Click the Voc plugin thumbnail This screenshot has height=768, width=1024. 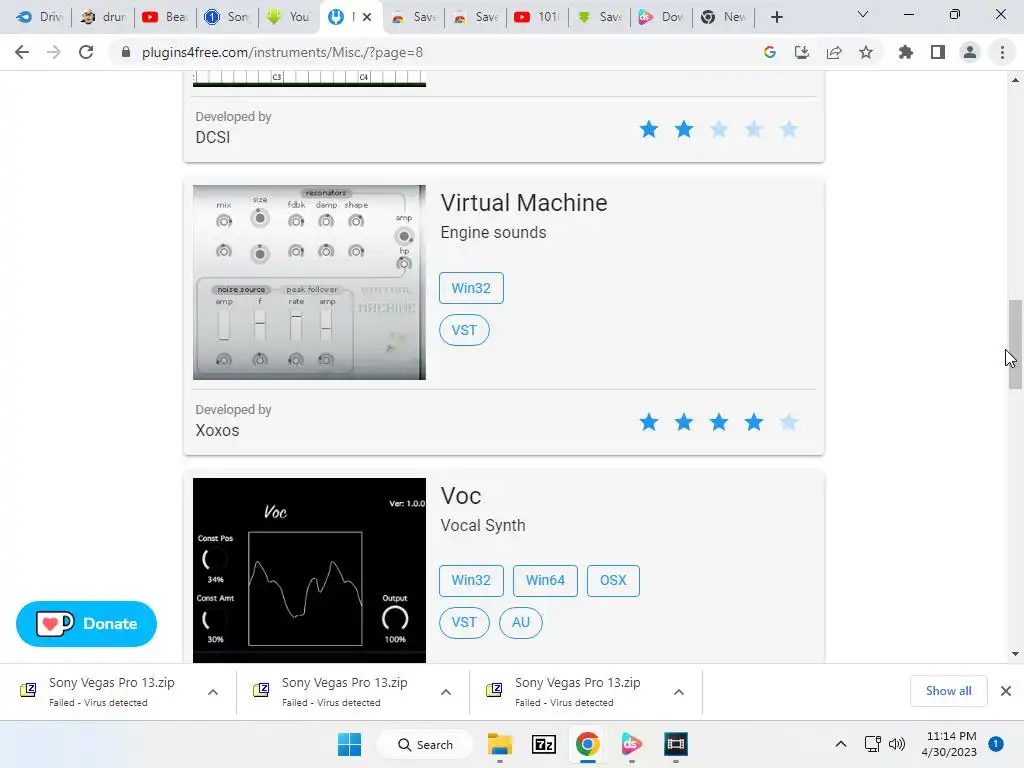click(x=310, y=570)
